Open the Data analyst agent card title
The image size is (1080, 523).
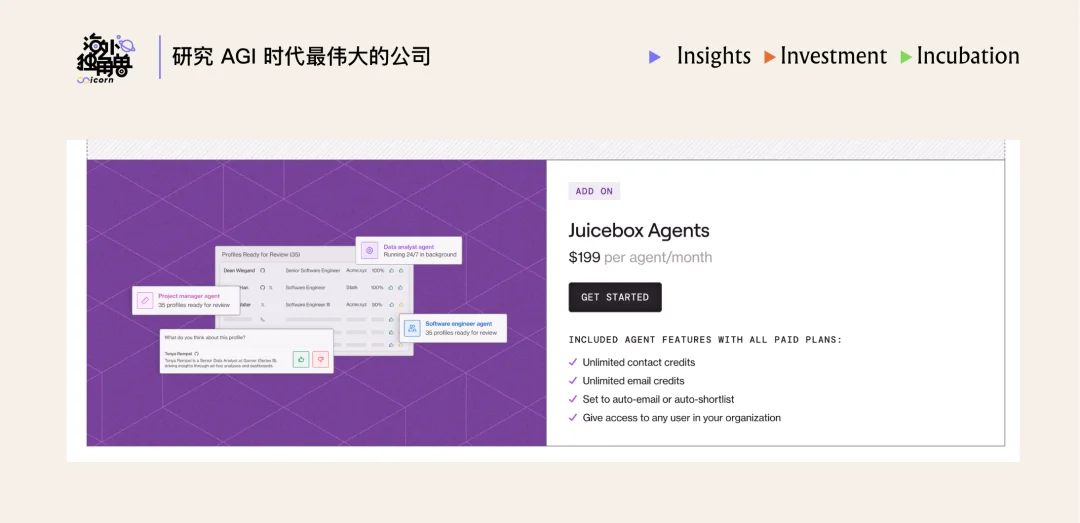(409, 247)
